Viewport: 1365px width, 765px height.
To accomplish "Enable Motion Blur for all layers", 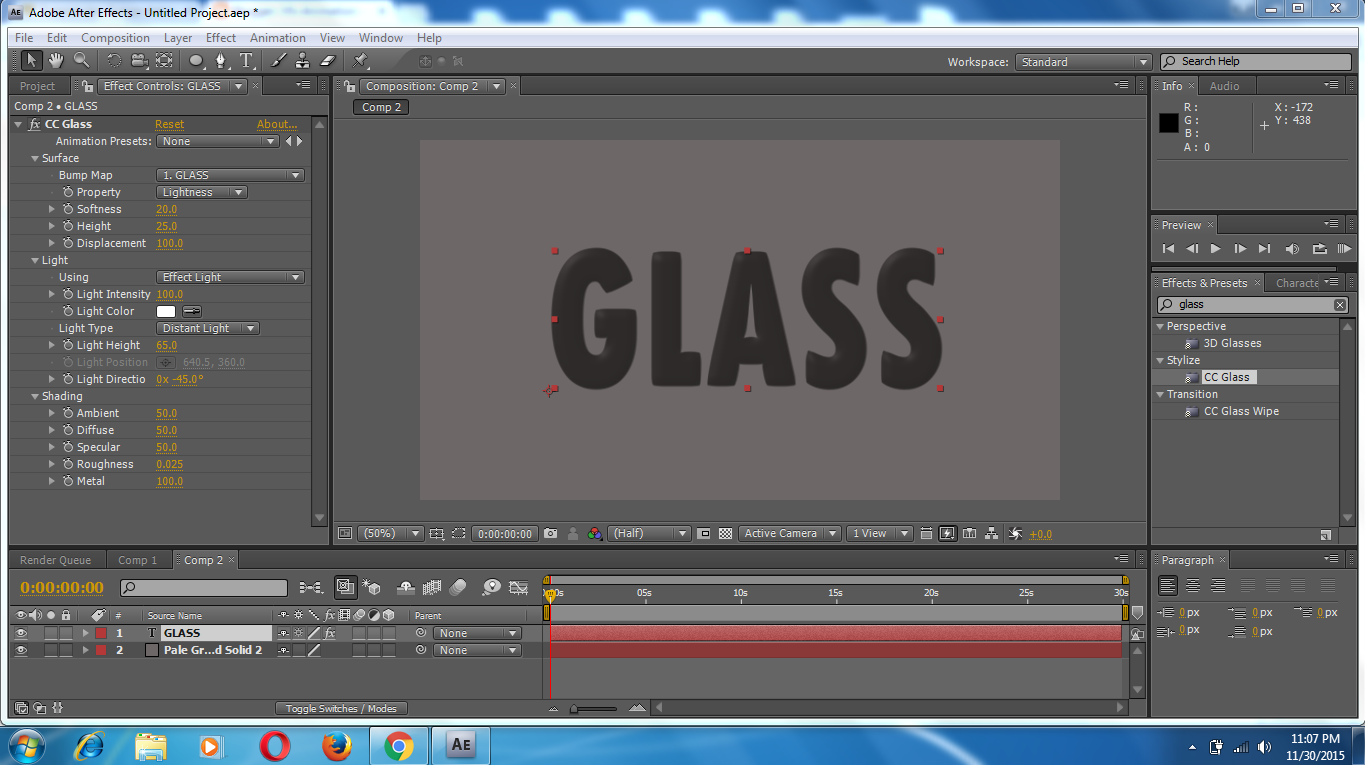I will (433, 588).
